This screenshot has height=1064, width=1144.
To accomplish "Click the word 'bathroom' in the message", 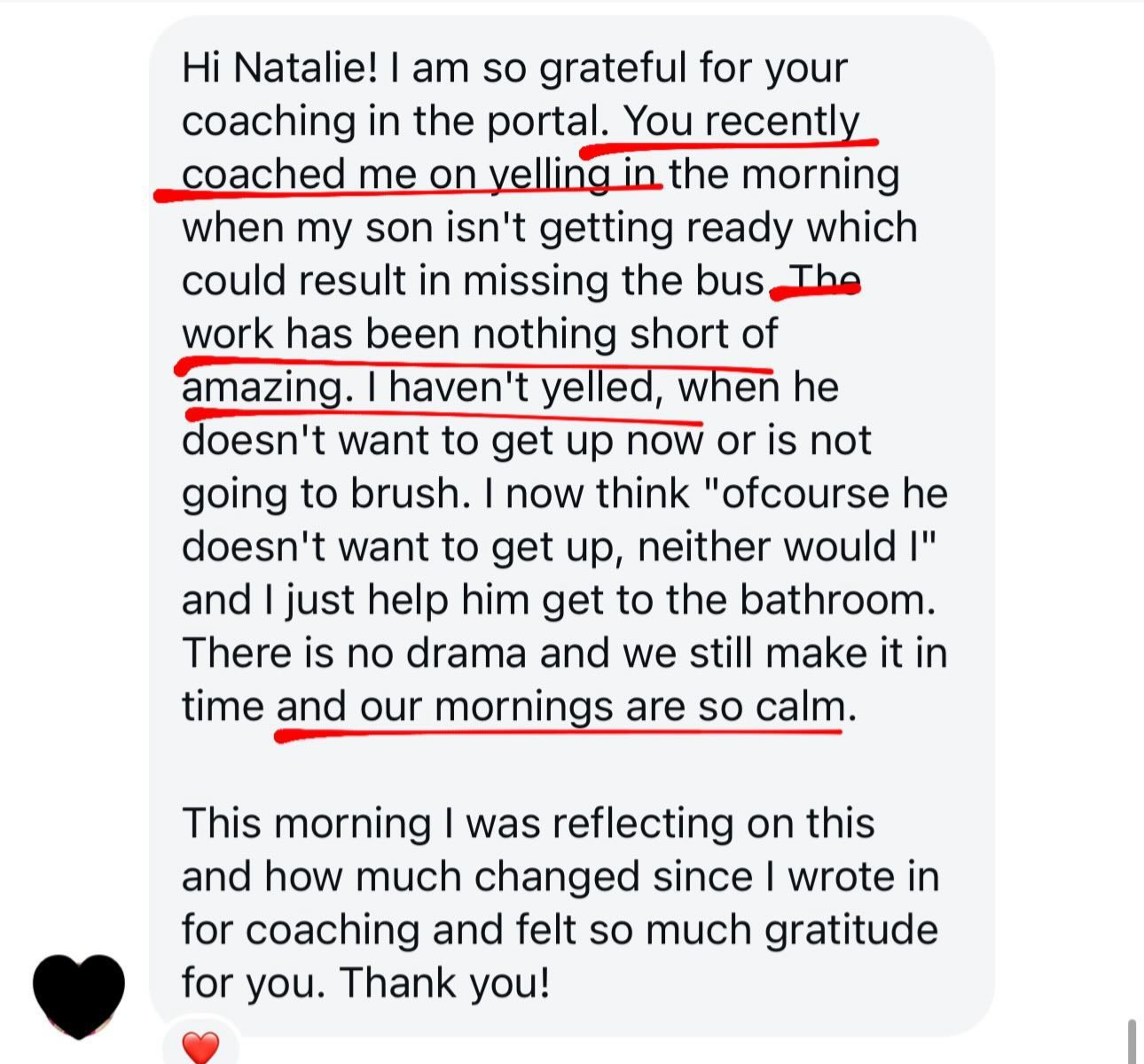I will tap(836, 600).
